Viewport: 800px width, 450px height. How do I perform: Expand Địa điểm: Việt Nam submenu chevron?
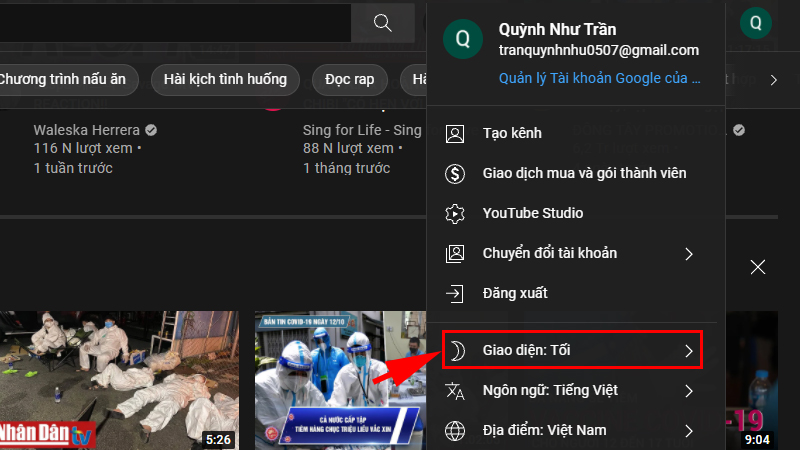point(689,431)
